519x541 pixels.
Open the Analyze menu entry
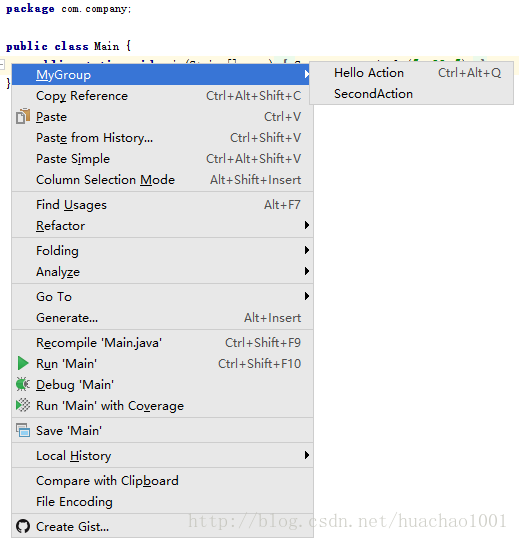162,272
